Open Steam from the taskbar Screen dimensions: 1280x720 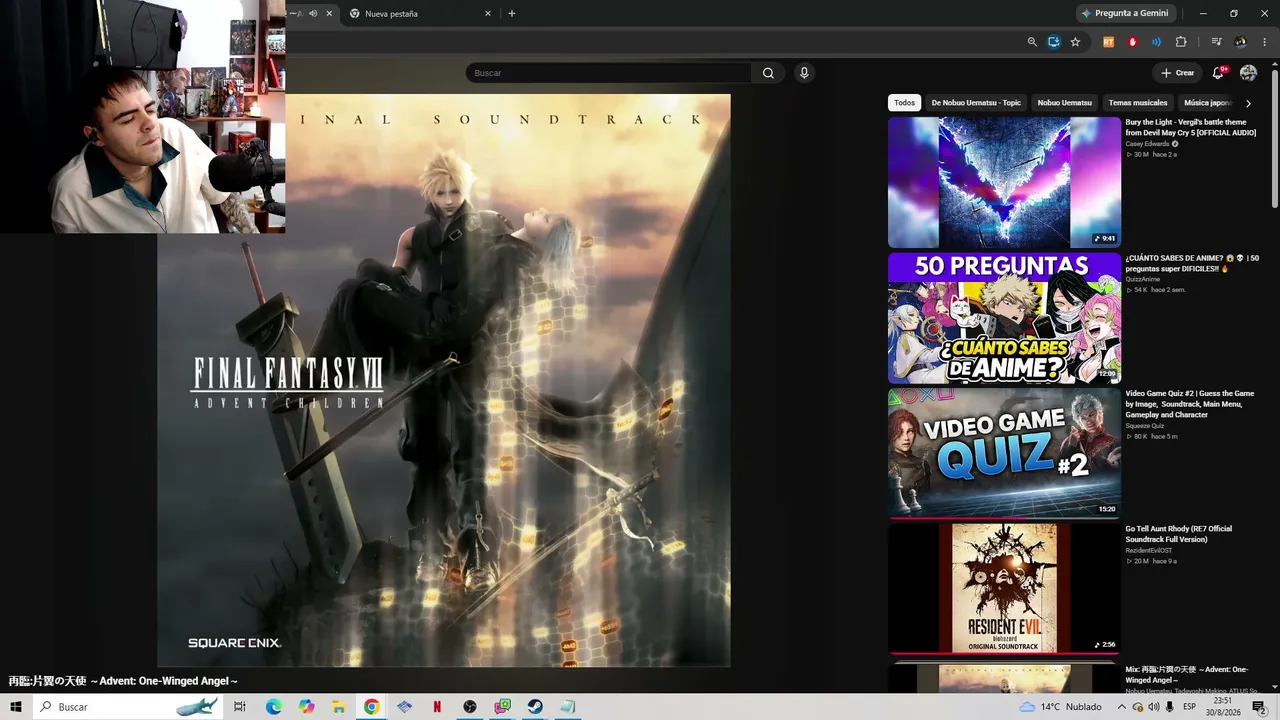tap(536, 707)
